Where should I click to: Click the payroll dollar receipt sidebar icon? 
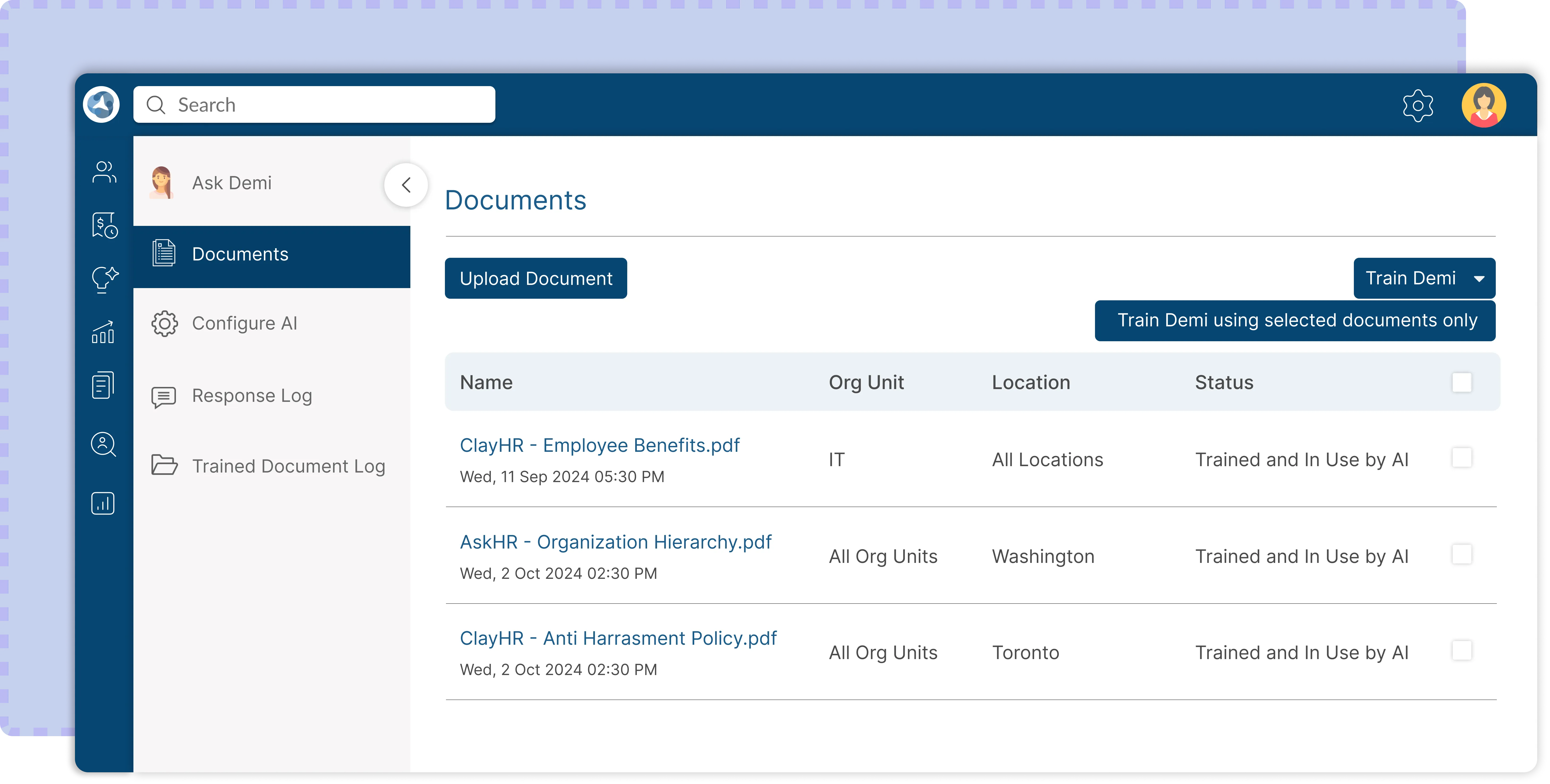[104, 225]
